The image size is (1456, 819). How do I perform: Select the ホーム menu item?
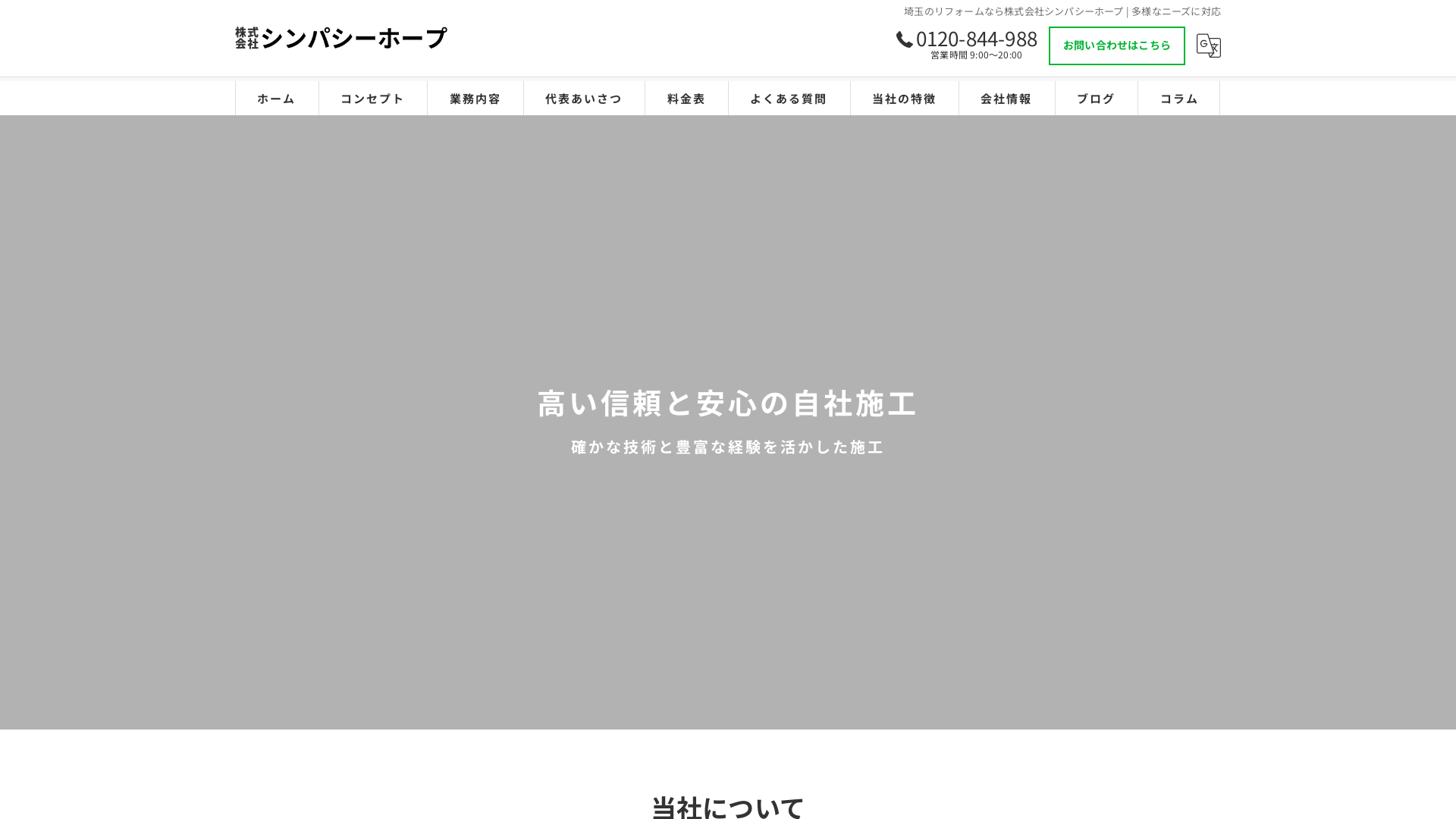coord(277,99)
